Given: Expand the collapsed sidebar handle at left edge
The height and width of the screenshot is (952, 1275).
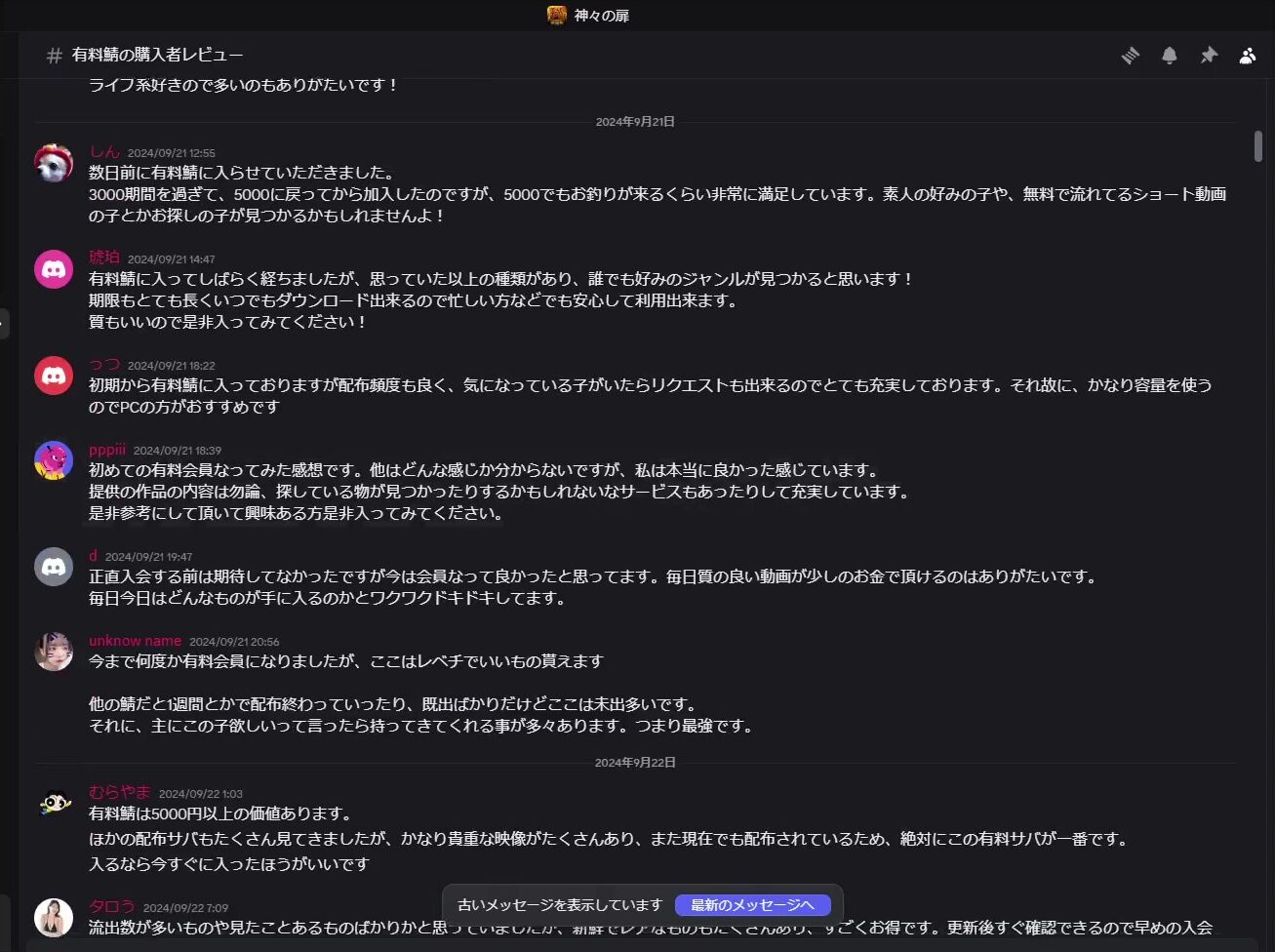Looking at the screenshot, I should (4, 323).
